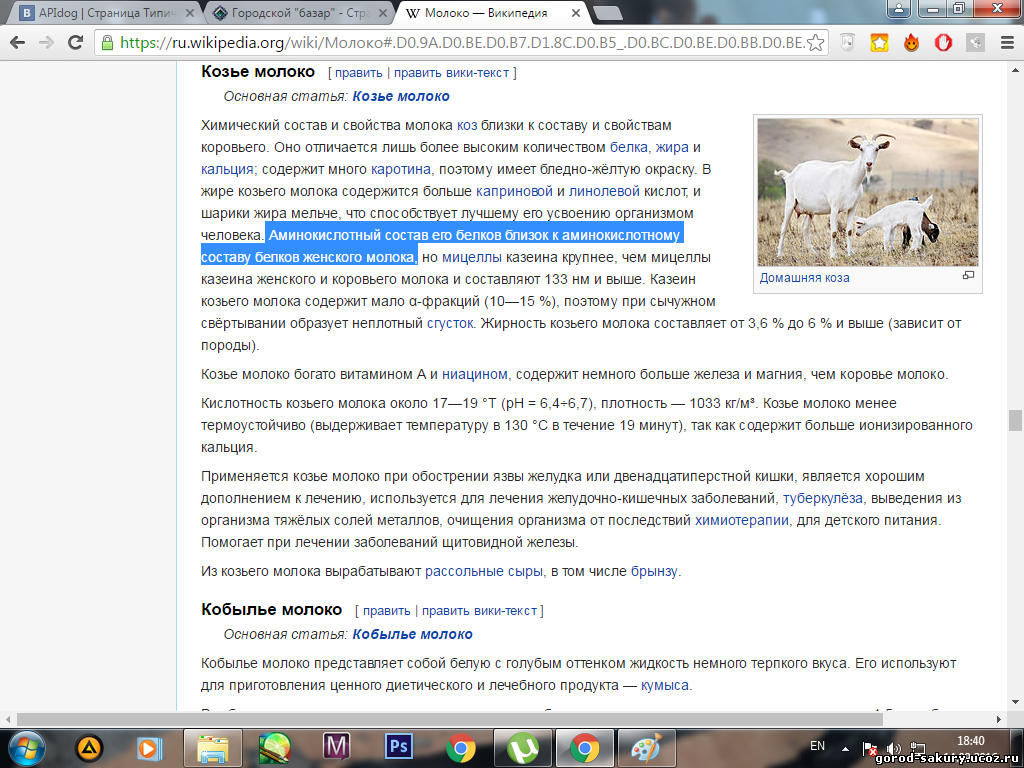The image size is (1024, 768).
Task: Show hidden system tray icons
Action: tap(846, 747)
